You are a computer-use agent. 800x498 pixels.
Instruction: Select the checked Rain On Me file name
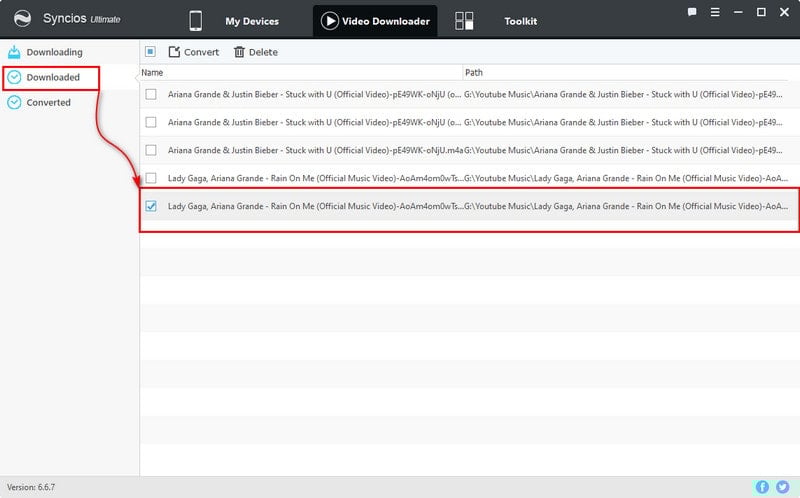pos(315,206)
